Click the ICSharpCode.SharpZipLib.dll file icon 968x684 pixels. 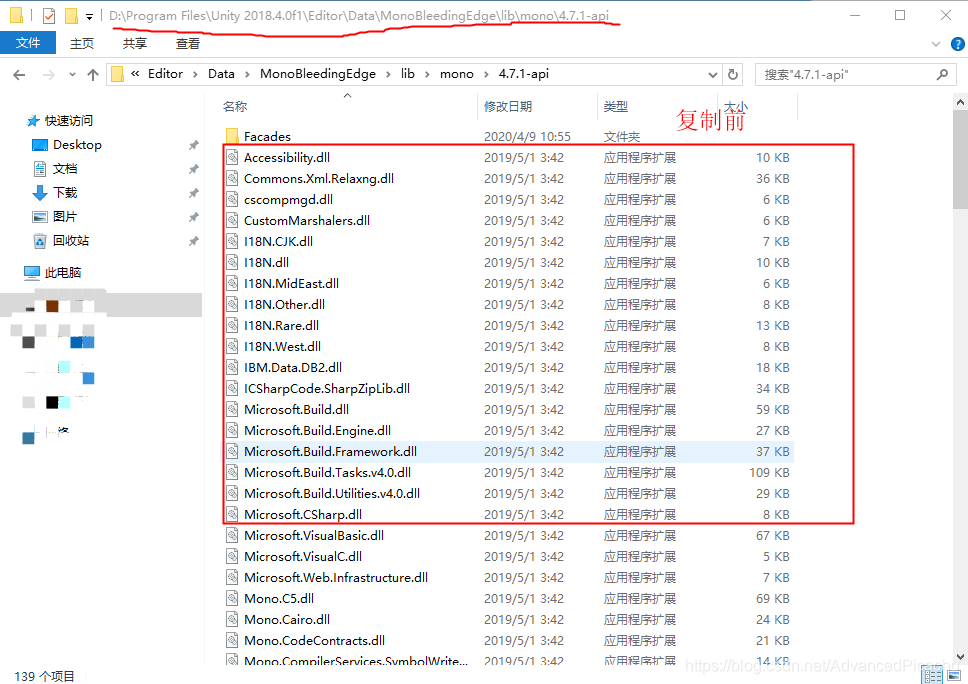point(232,388)
